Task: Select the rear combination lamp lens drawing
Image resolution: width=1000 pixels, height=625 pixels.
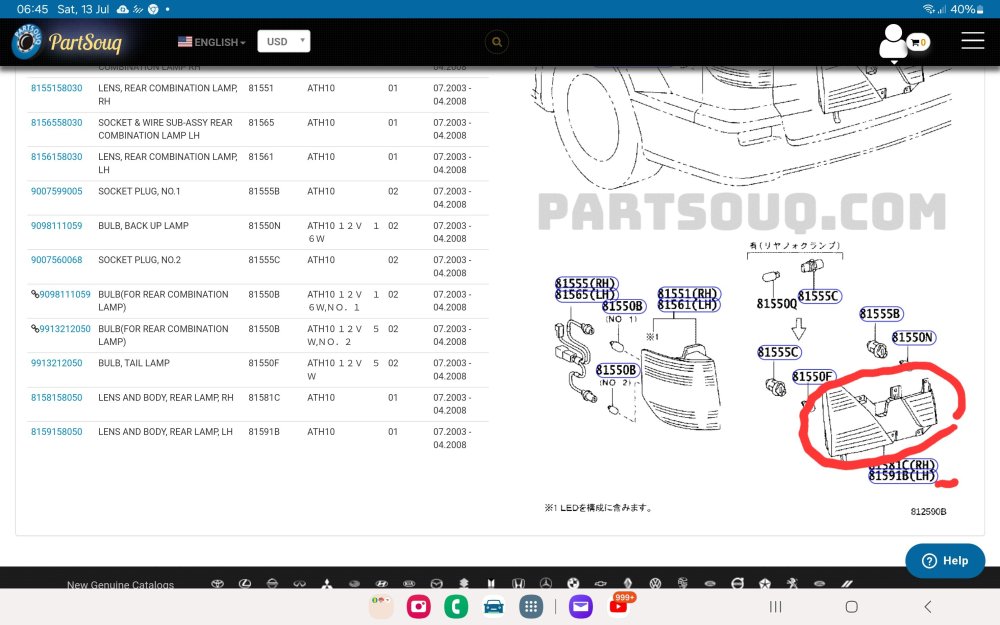Action: (680, 388)
